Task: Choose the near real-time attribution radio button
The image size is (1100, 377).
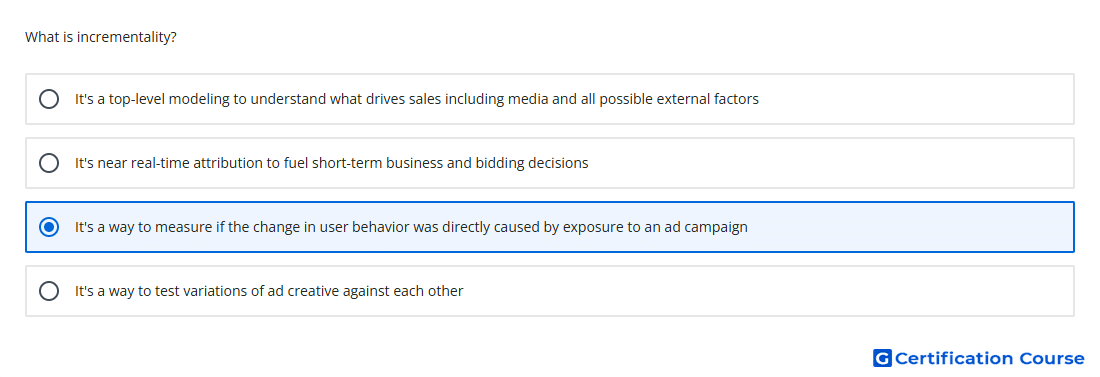Action: click(x=49, y=163)
